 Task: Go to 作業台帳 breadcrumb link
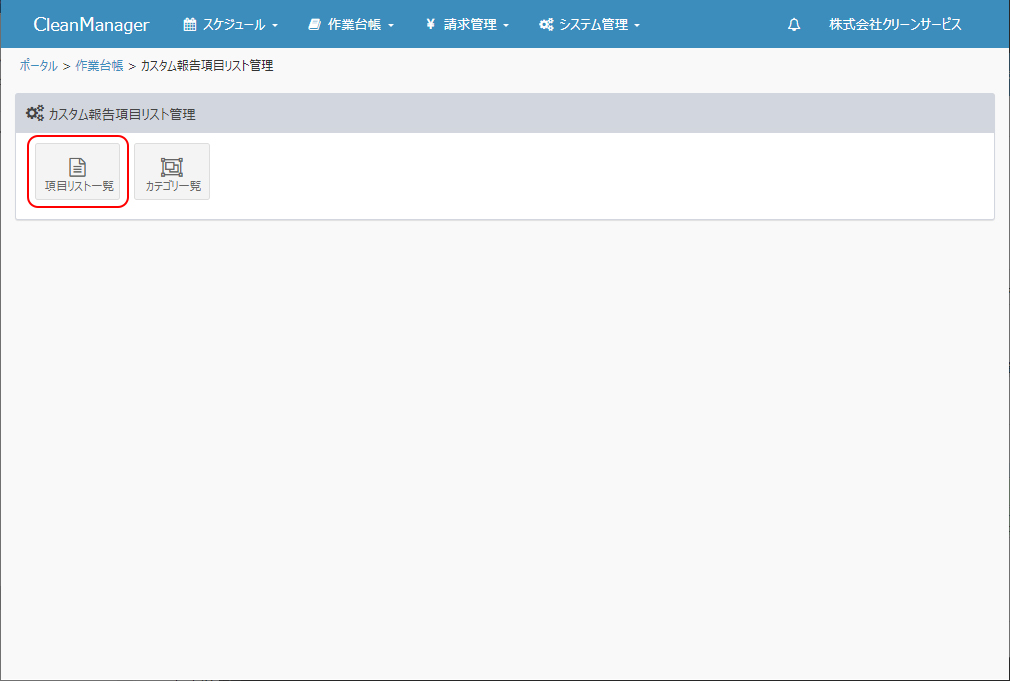pos(99,66)
